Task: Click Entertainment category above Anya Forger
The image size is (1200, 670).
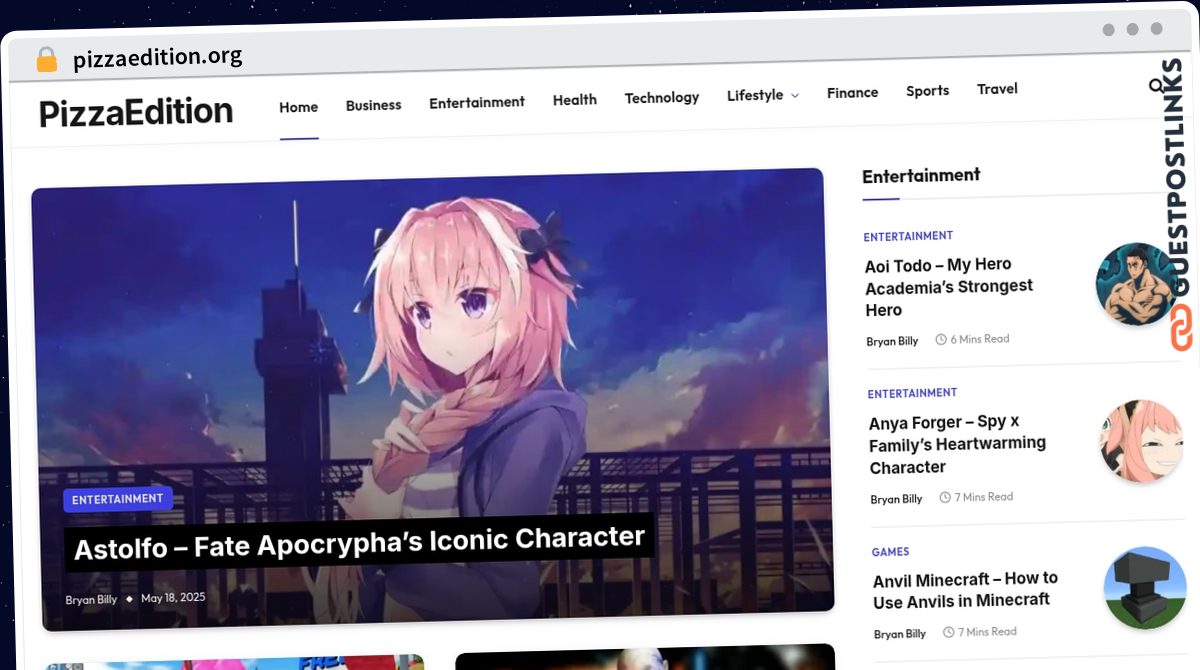Action: point(912,393)
